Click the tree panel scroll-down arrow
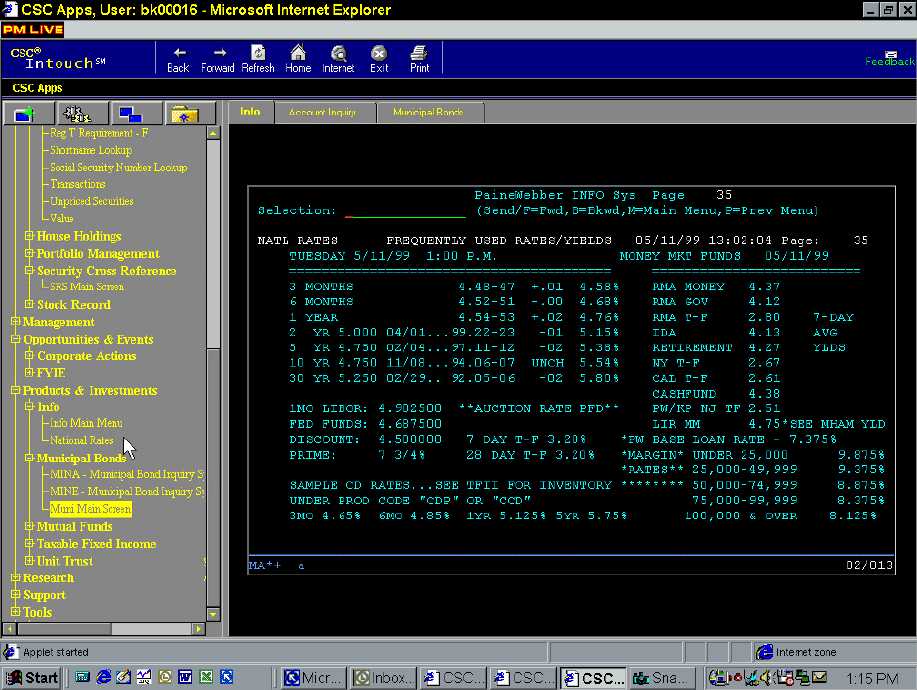Screen dimensions: 917x690 213,615
